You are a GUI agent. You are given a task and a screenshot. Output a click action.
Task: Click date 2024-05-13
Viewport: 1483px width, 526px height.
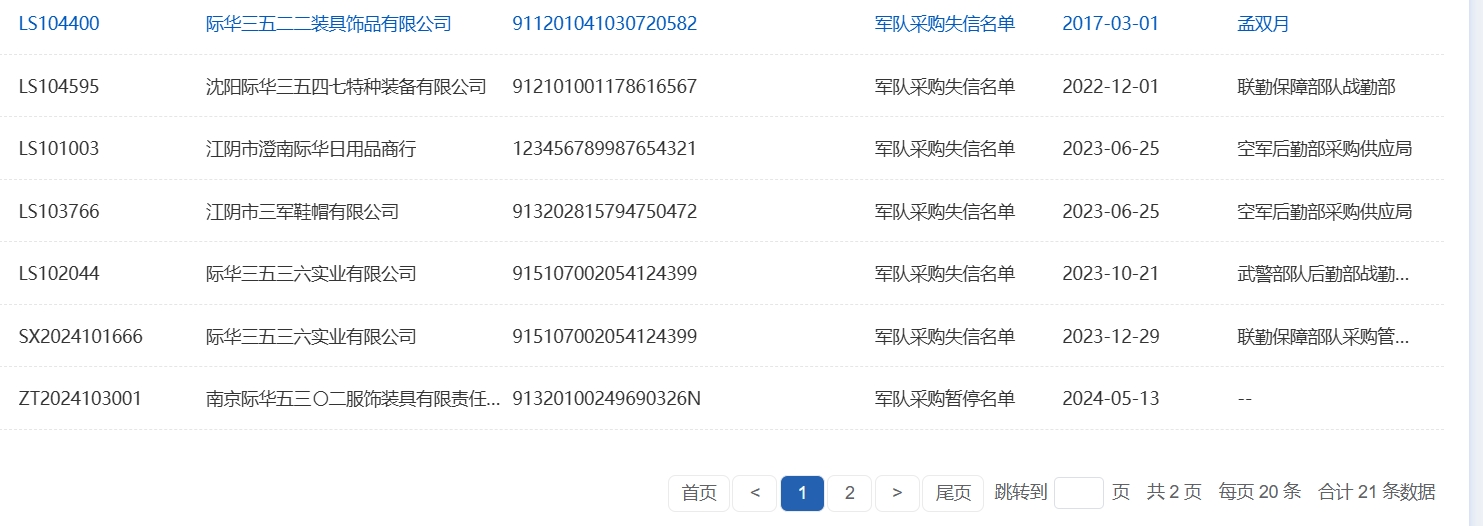[x=1111, y=399]
